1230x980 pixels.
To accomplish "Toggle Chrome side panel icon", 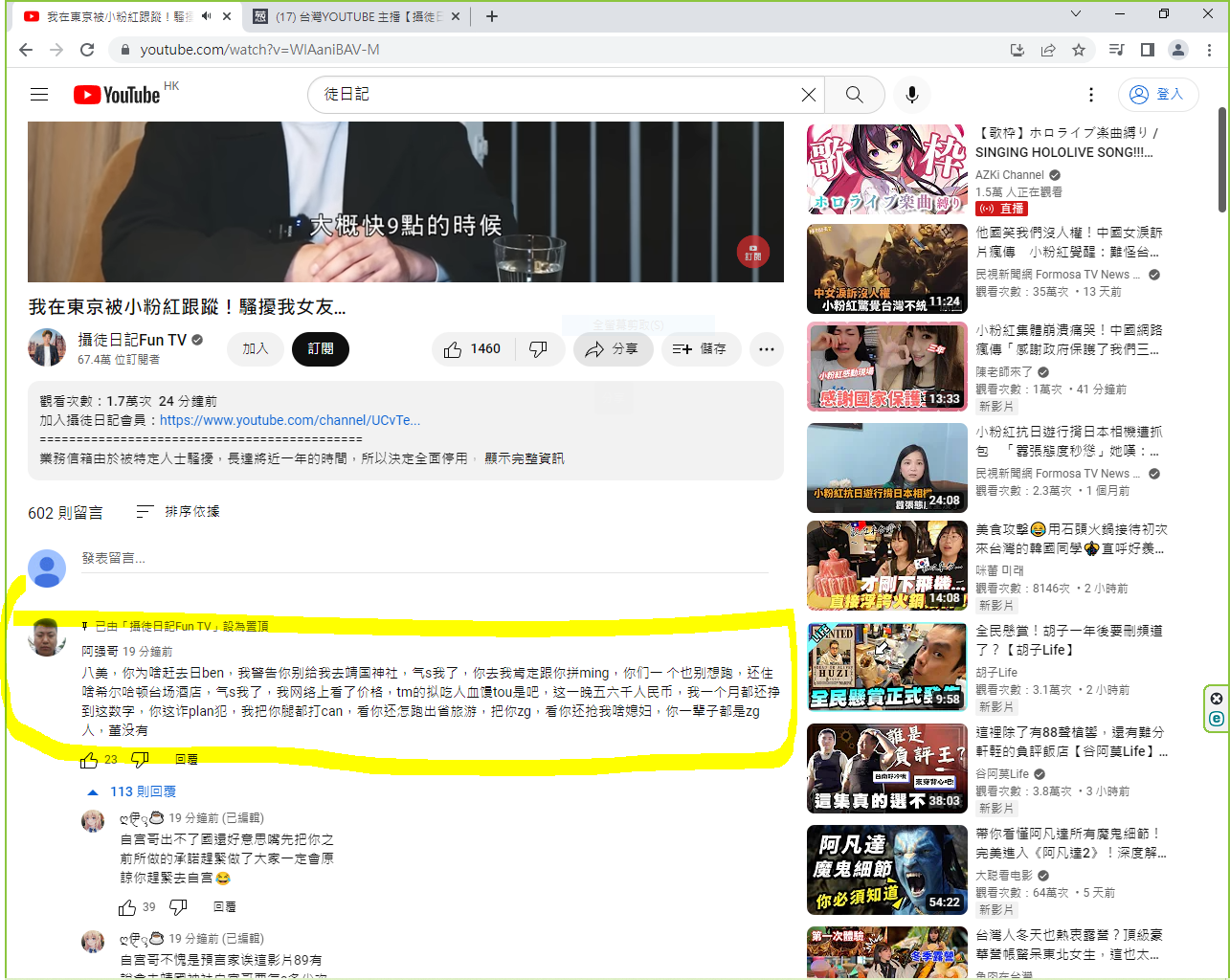I will point(1148,50).
